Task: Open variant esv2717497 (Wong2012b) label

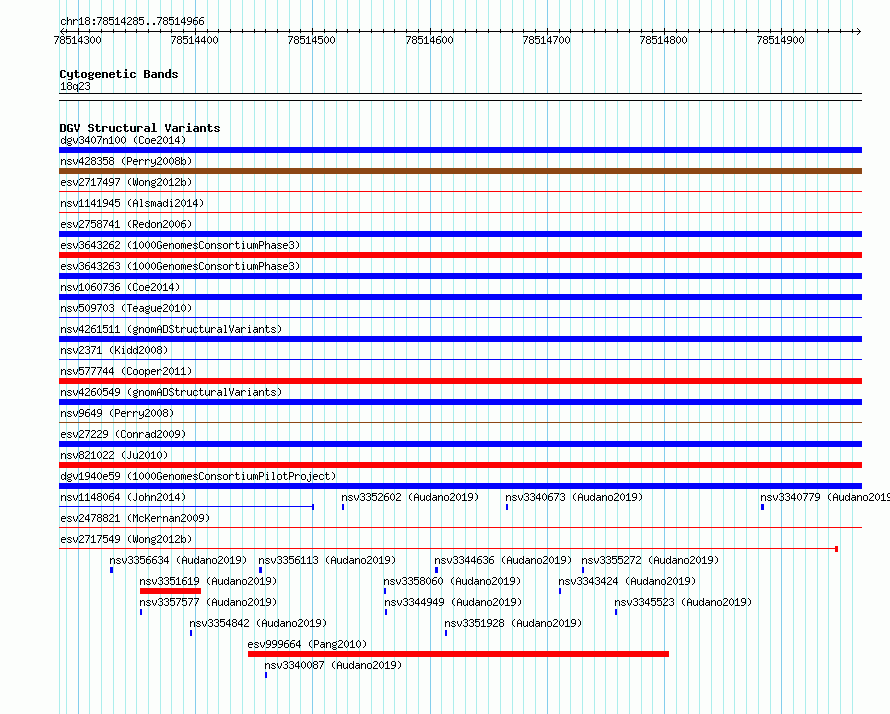Action: pyautogui.click(x=126, y=182)
